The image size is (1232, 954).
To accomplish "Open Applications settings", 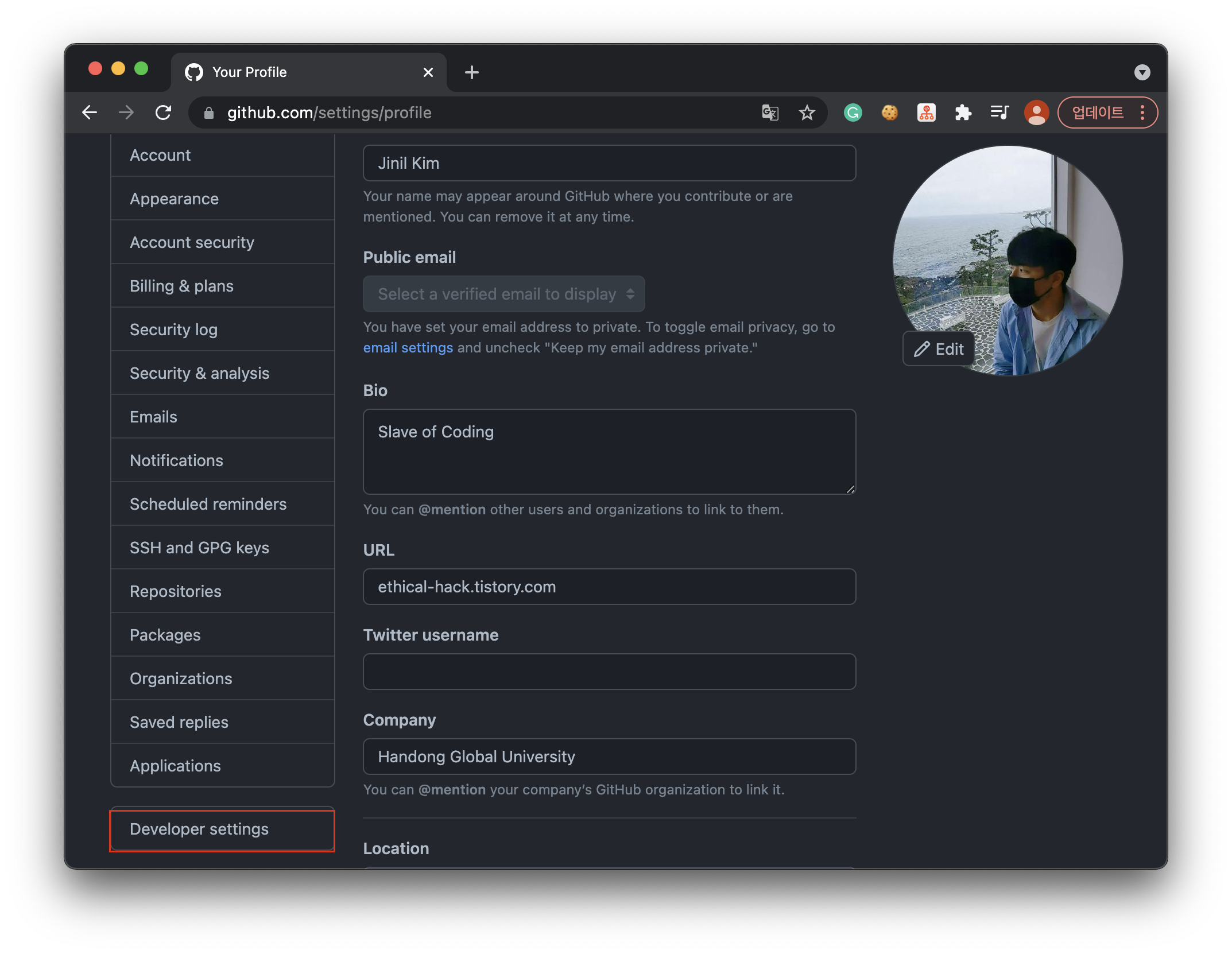I will (x=223, y=766).
